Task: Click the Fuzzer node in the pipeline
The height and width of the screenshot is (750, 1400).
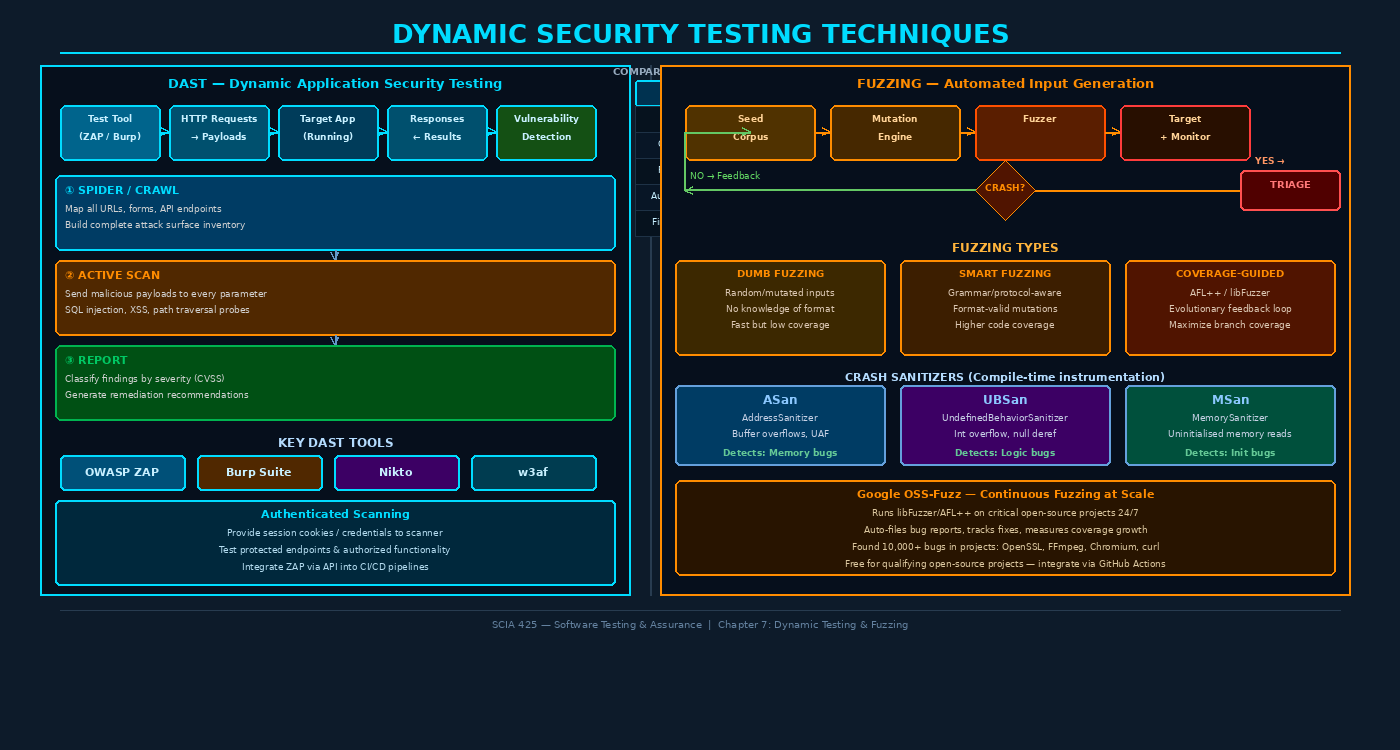Action: coord(1040,131)
